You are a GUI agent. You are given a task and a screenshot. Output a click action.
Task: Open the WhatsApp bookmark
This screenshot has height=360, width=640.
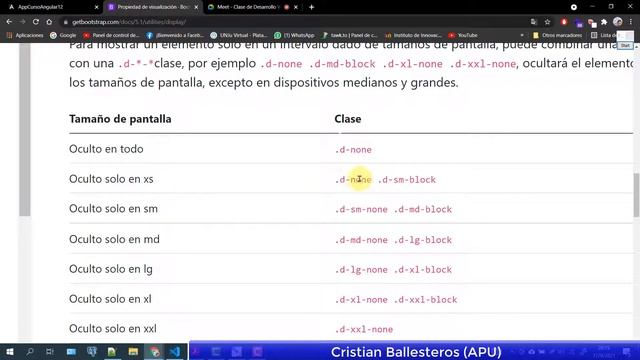(294, 35)
